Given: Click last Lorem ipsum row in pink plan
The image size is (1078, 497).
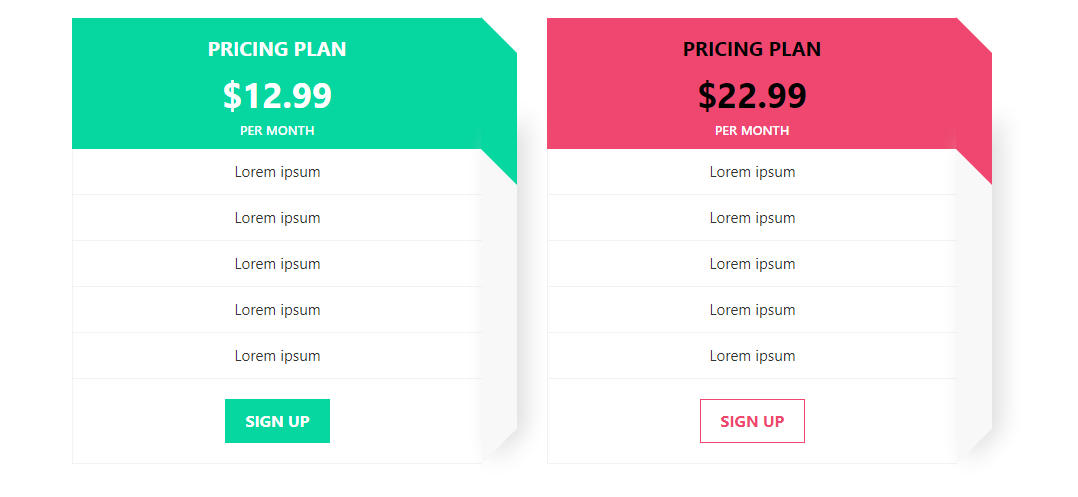Looking at the screenshot, I should pyautogui.click(x=752, y=356).
